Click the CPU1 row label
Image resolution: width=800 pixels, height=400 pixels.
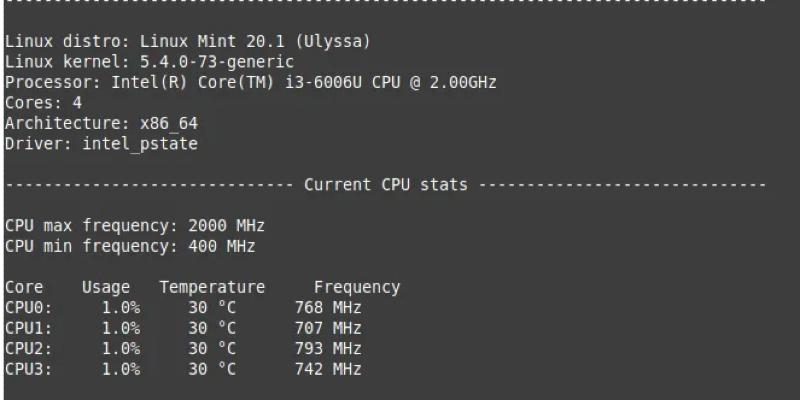coord(28,328)
